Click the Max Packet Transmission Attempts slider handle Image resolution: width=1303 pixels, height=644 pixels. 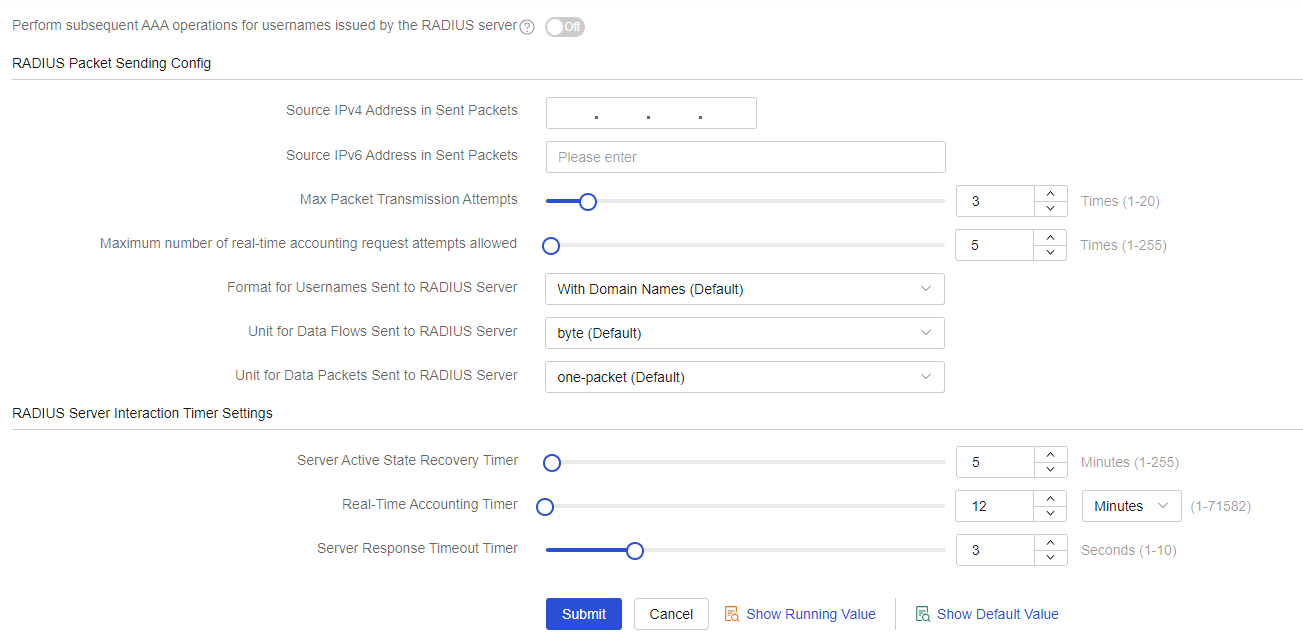pos(588,201)
